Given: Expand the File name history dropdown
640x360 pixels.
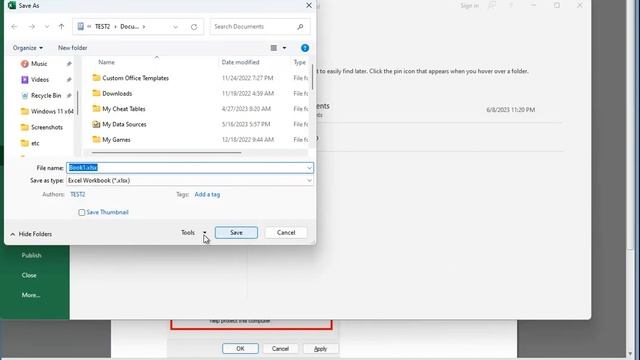Looking at the screenshot, I should 309,168.
